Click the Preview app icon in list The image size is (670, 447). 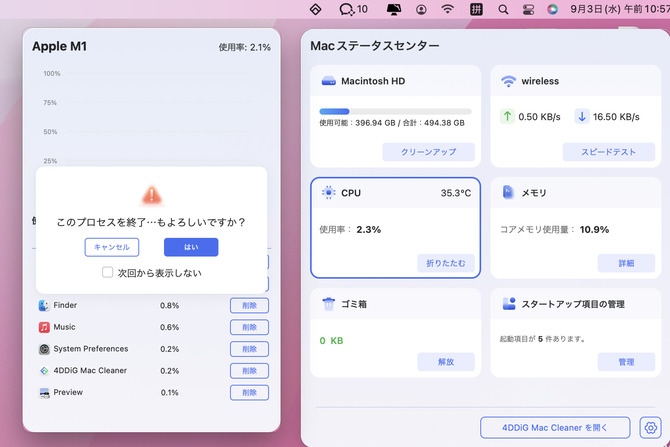44,393
